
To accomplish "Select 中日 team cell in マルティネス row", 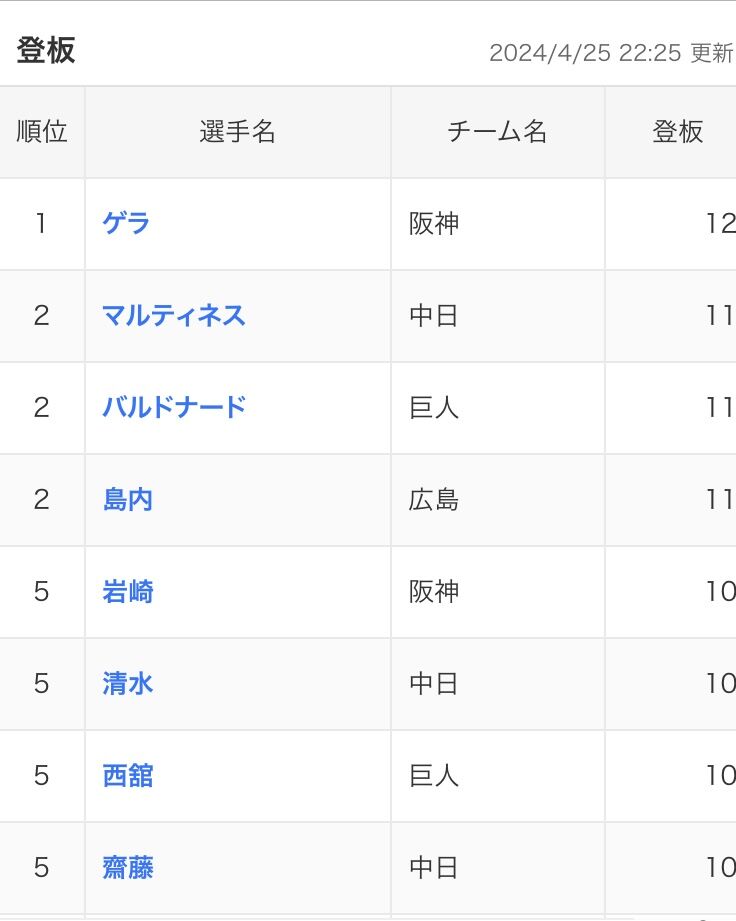I will tap(434, 315).
